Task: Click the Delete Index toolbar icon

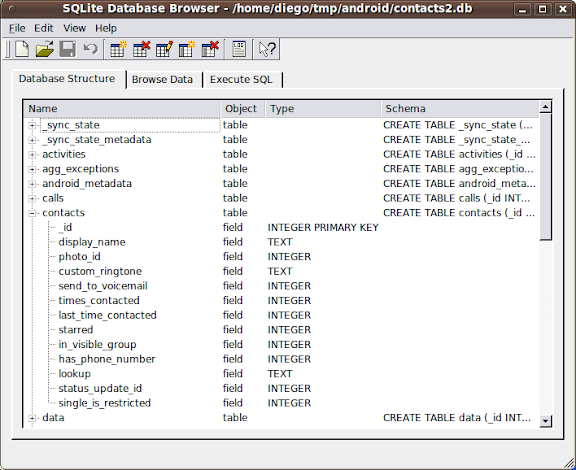Action: pyautogui.click(x=210, y=49)
